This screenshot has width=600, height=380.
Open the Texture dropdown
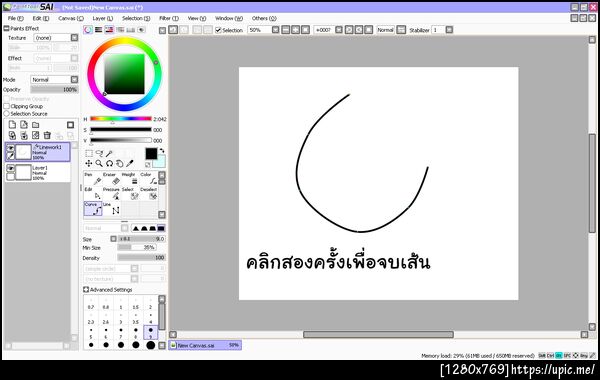click(56, 38)
